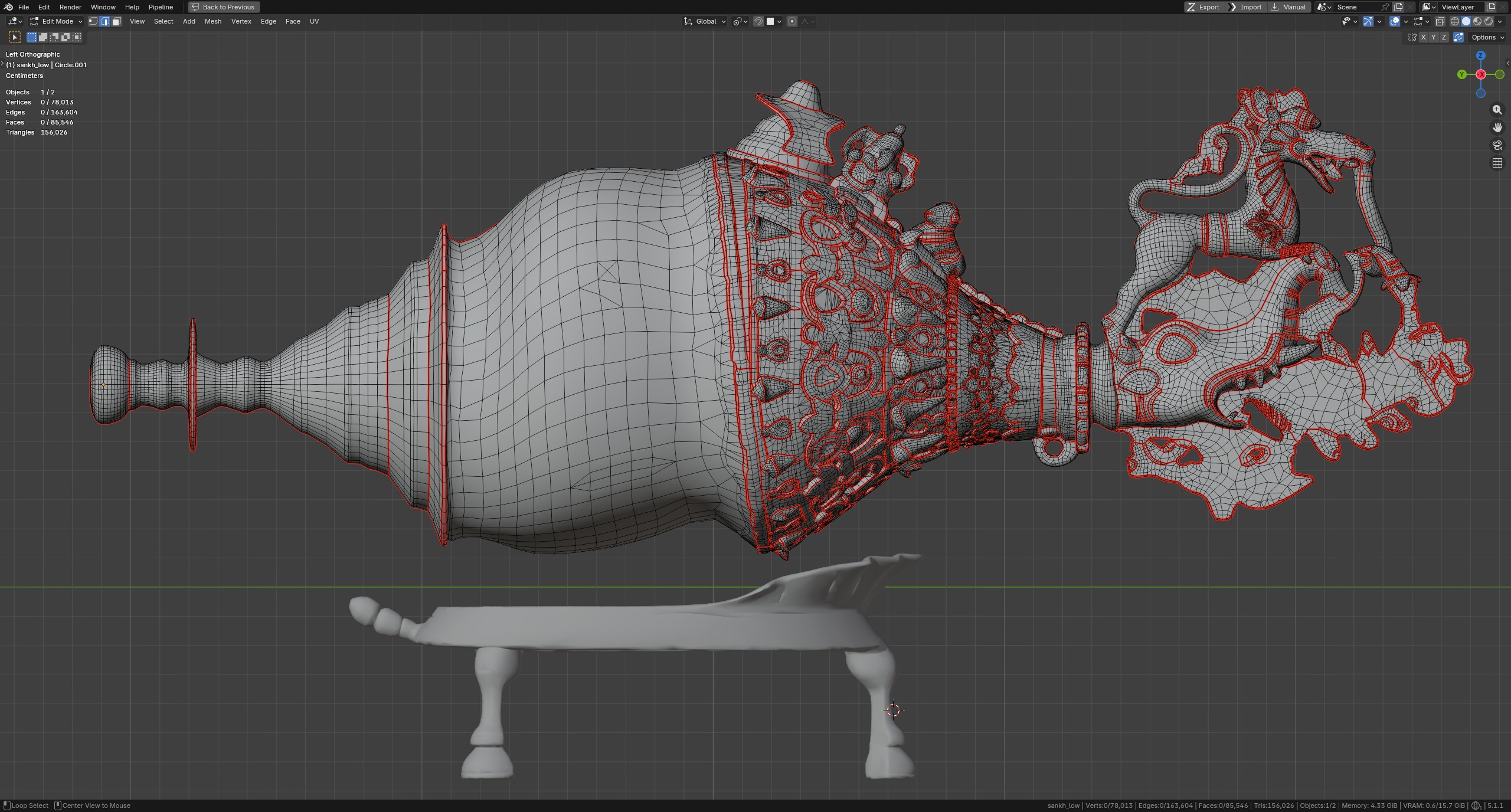
Task: Toggle X-Ray display
Action: pos(1440,21)
